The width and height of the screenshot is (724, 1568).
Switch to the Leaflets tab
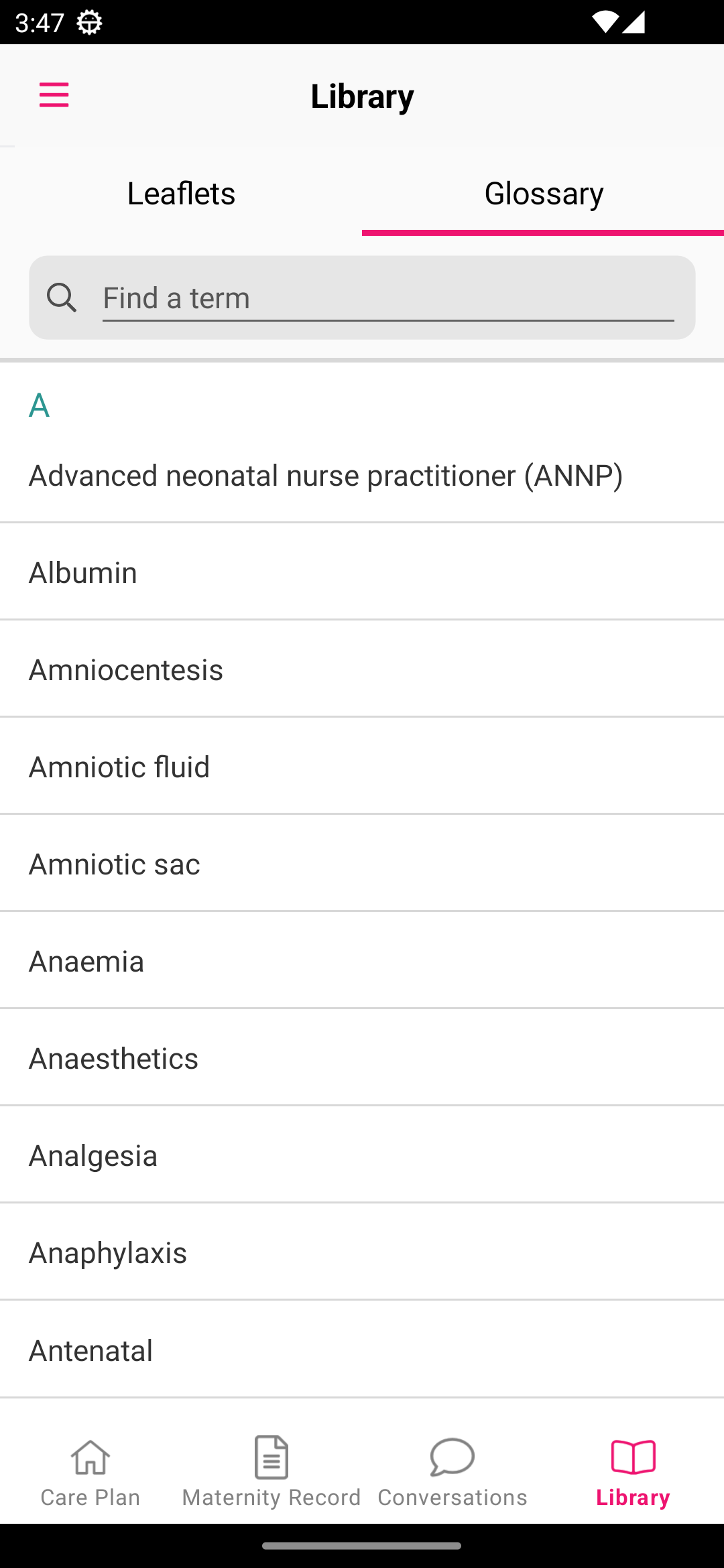click(181, 194)
